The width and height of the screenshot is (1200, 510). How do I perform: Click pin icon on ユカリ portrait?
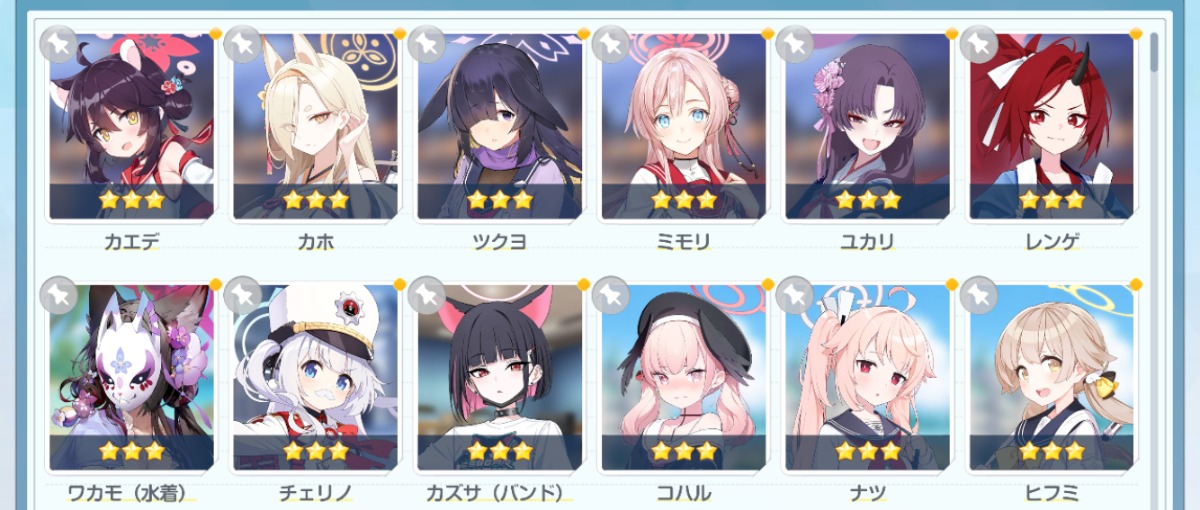pyautogui.click(x=794, y=43)
